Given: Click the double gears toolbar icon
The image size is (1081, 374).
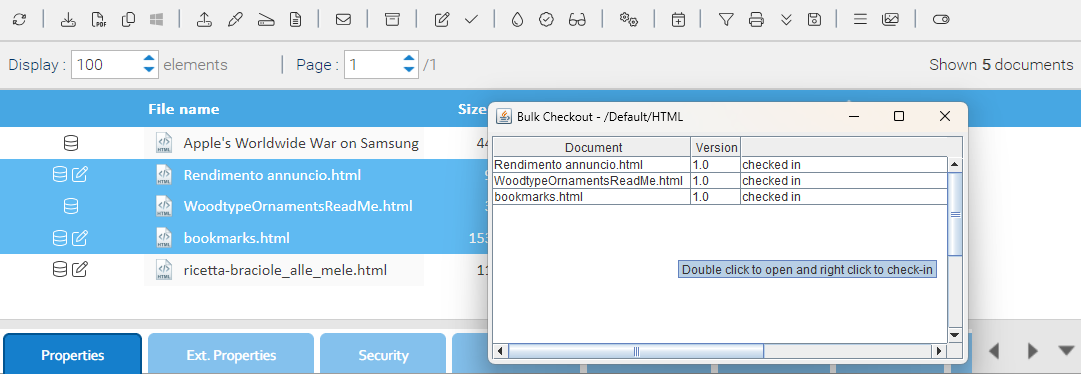Looking at the screenshot, I should pos(628,20).
